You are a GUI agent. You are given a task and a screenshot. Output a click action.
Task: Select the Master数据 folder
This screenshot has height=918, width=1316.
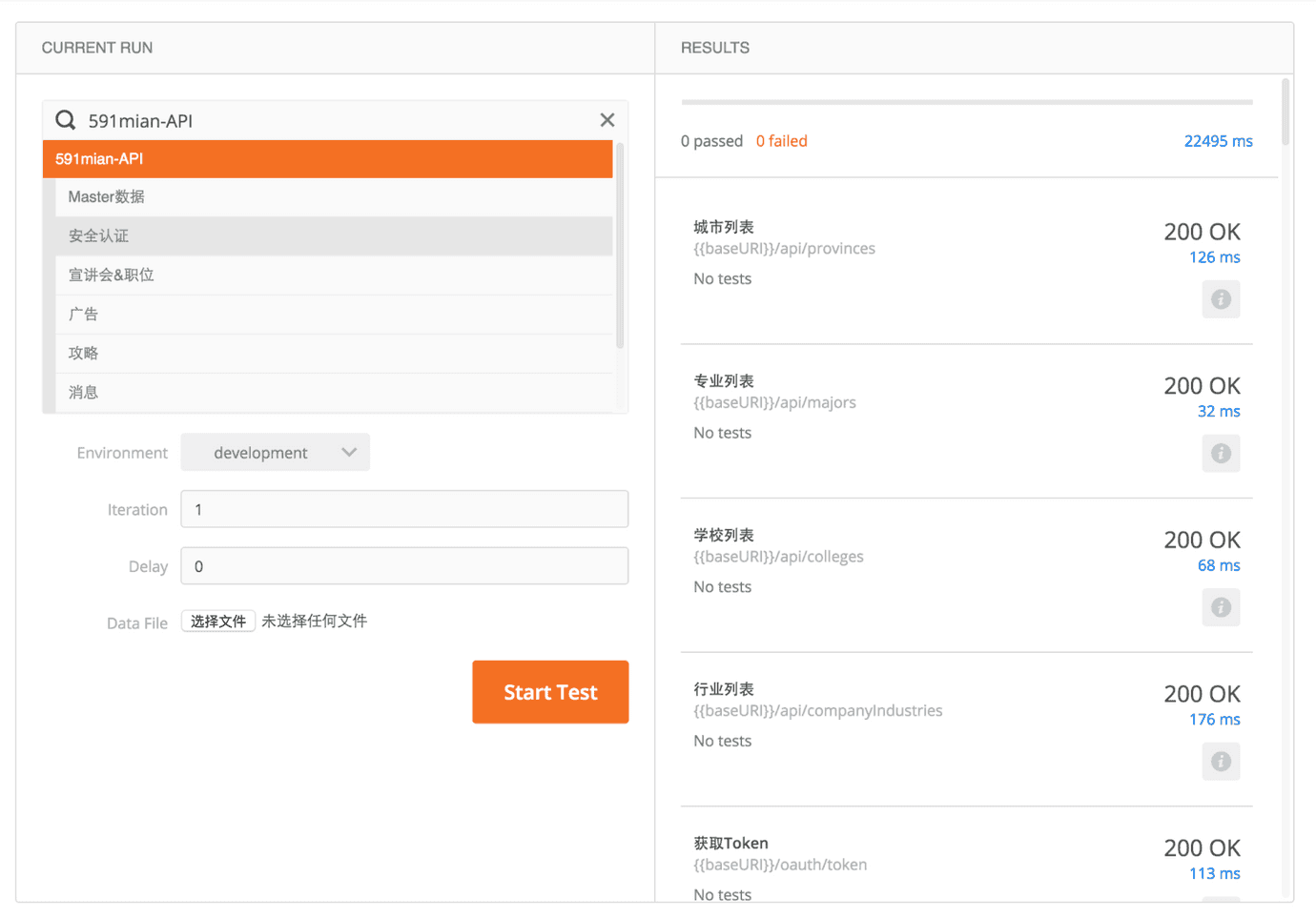[334, 197]
